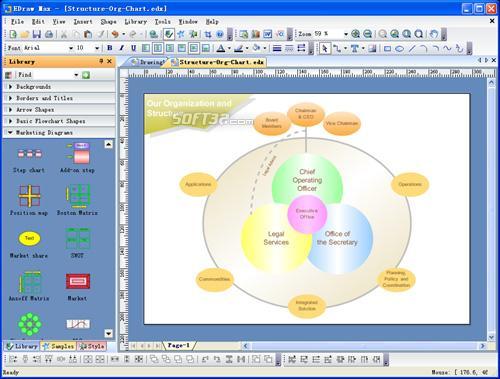The width and height of the screenshot is (500, 379).
Task: Open the Undo history dropdown arrow
Action: 124,34
